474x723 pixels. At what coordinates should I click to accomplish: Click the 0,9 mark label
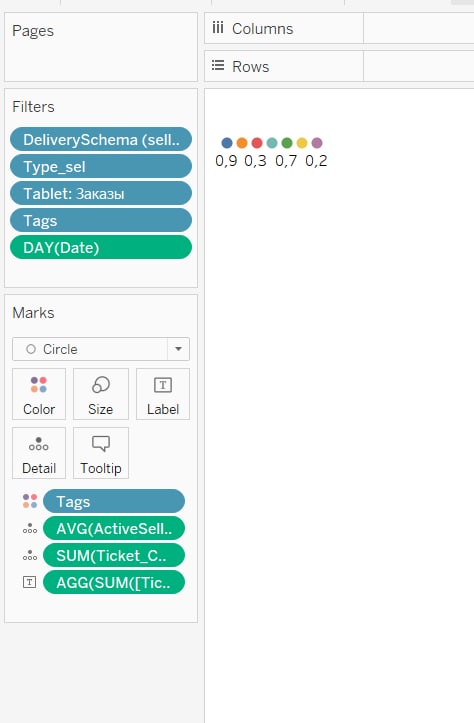[226, 160]
